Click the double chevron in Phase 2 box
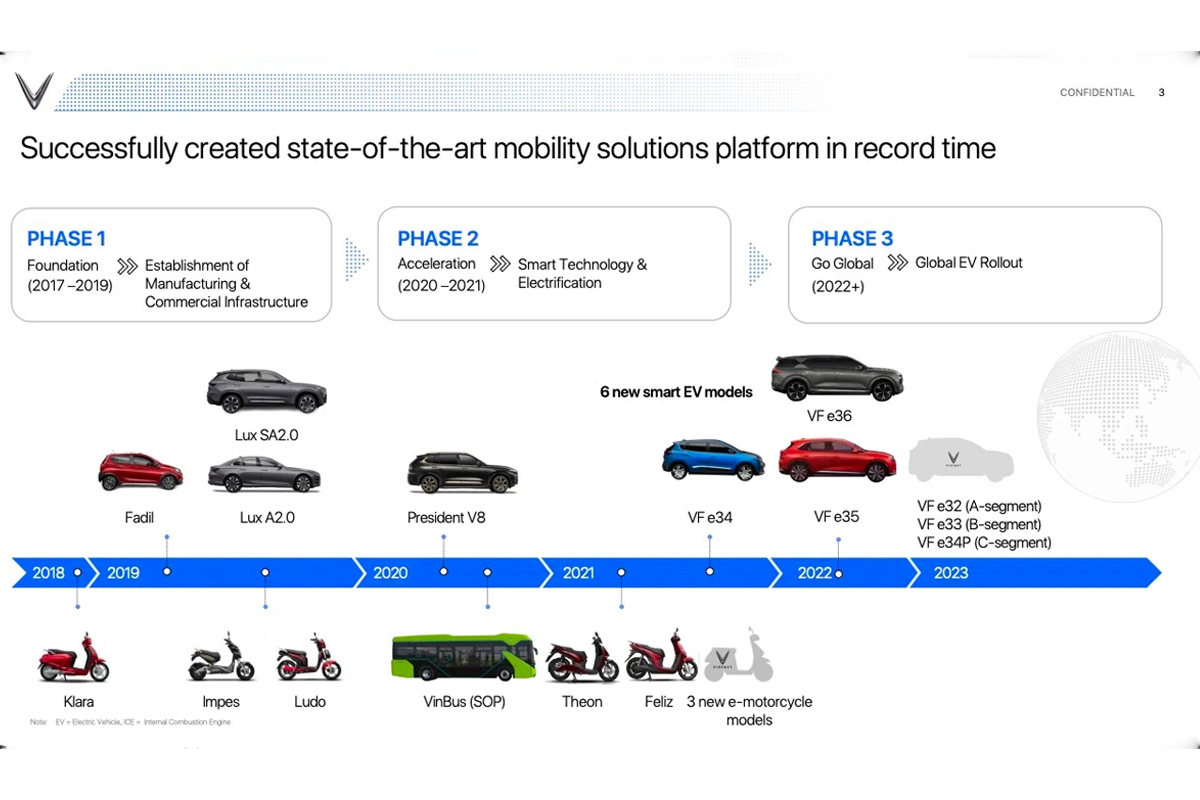1200x800 pixels. point(500,264)
